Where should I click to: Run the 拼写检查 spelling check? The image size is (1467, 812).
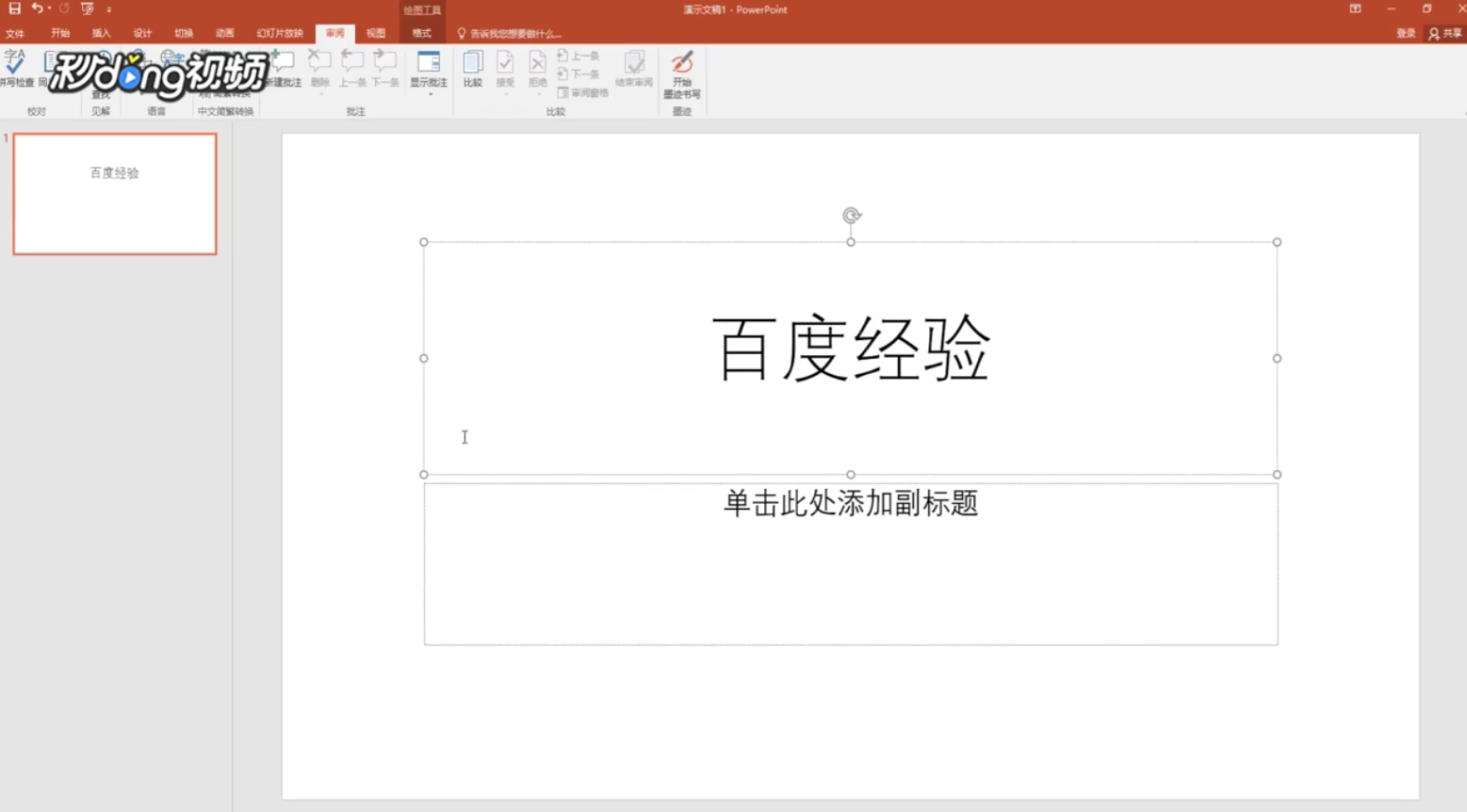[15, 69]
